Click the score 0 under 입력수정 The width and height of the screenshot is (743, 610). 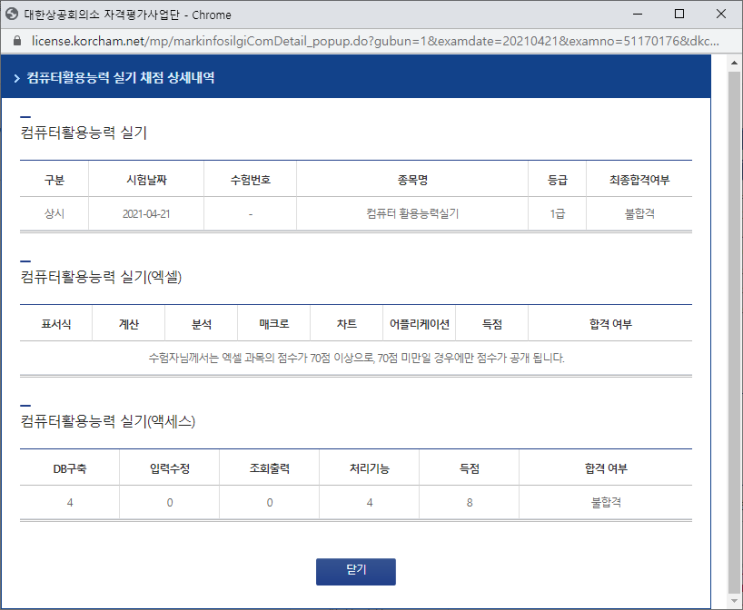point(170,502)
